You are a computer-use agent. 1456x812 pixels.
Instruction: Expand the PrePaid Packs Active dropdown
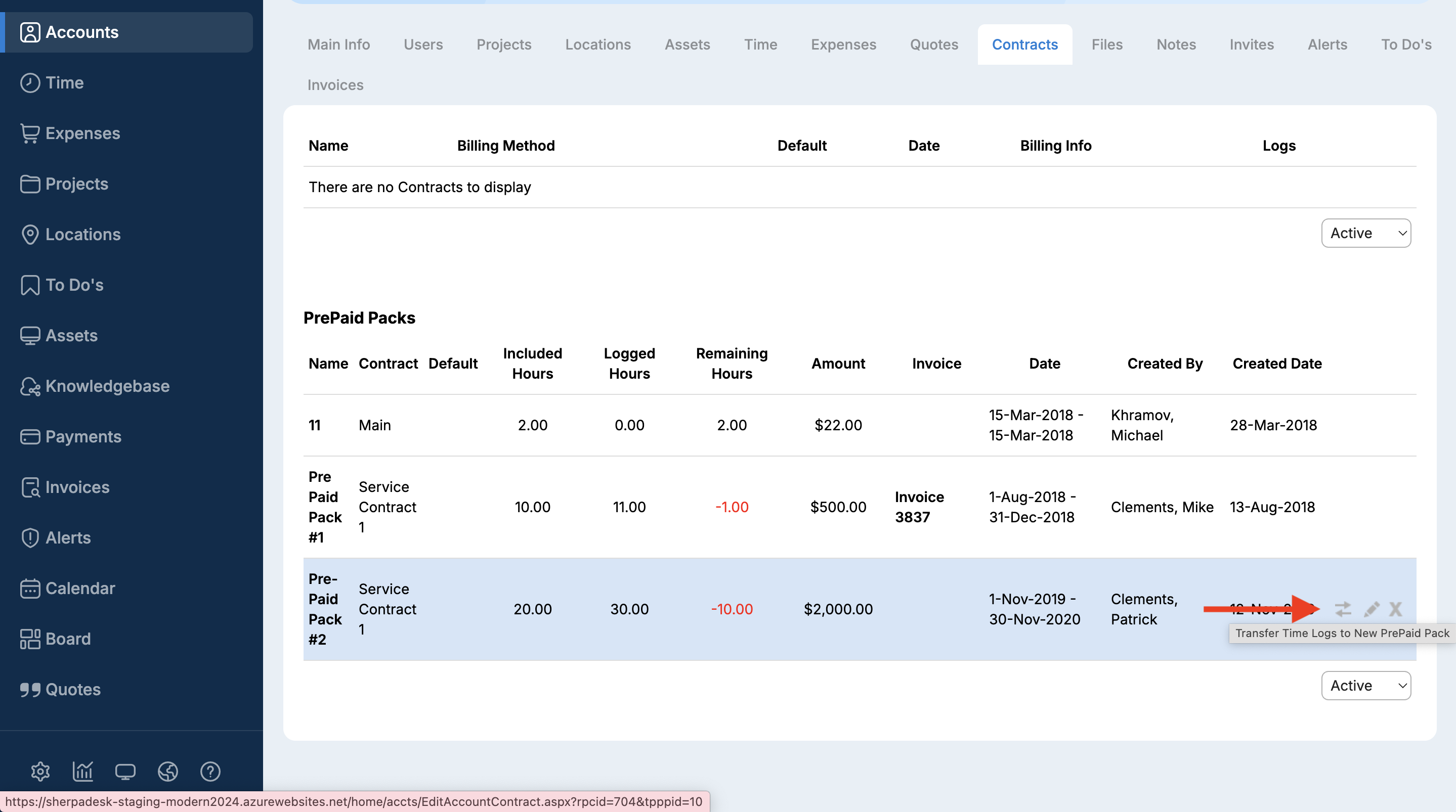click(1365, 686)
